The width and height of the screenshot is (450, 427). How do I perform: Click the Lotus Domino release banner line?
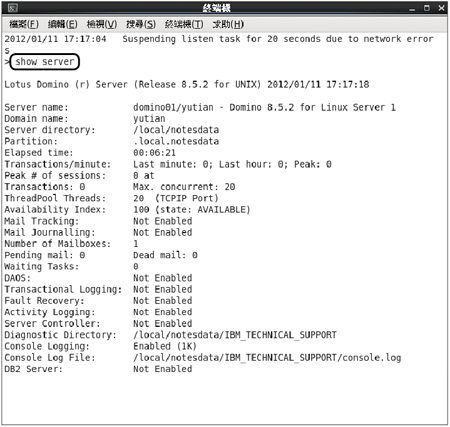tap(187, 84)
